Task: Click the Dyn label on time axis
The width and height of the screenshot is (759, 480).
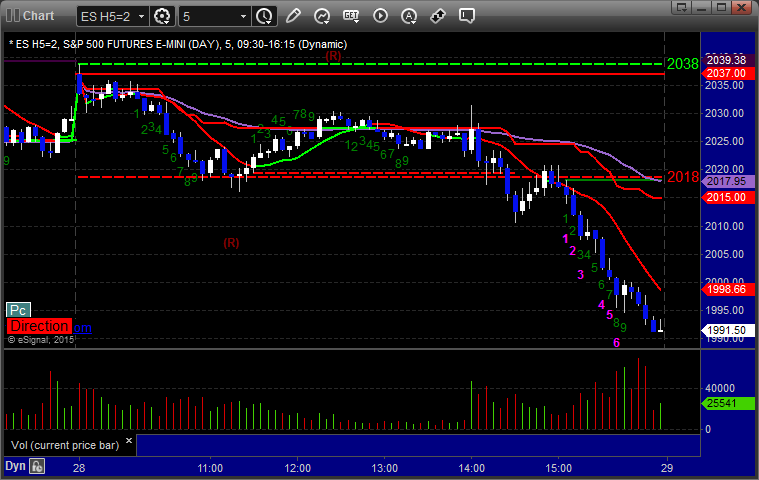Action: pyautogui.click(x=15, y=466)
